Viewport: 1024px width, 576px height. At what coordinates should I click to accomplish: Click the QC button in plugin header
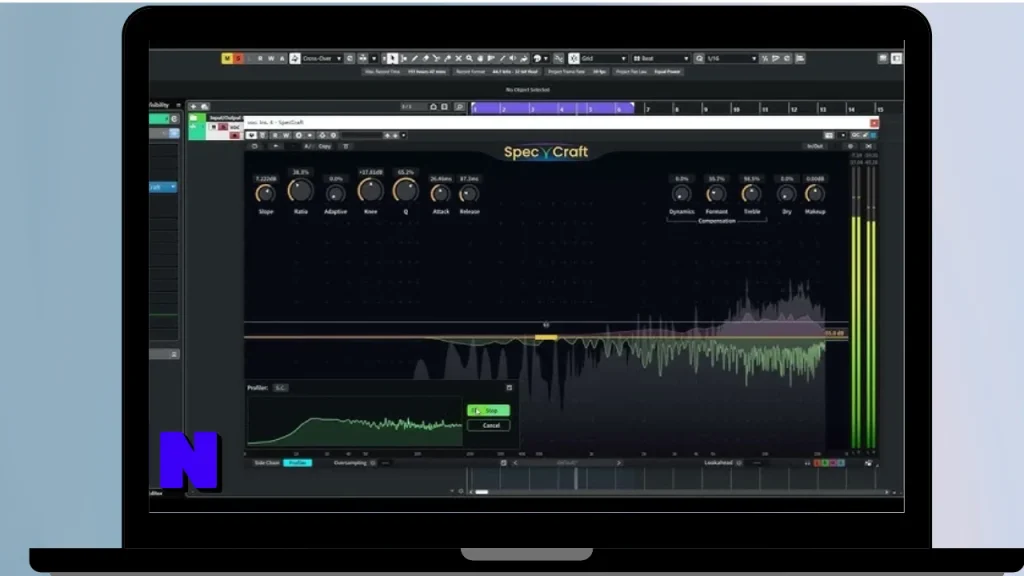[x=856, y=135]
